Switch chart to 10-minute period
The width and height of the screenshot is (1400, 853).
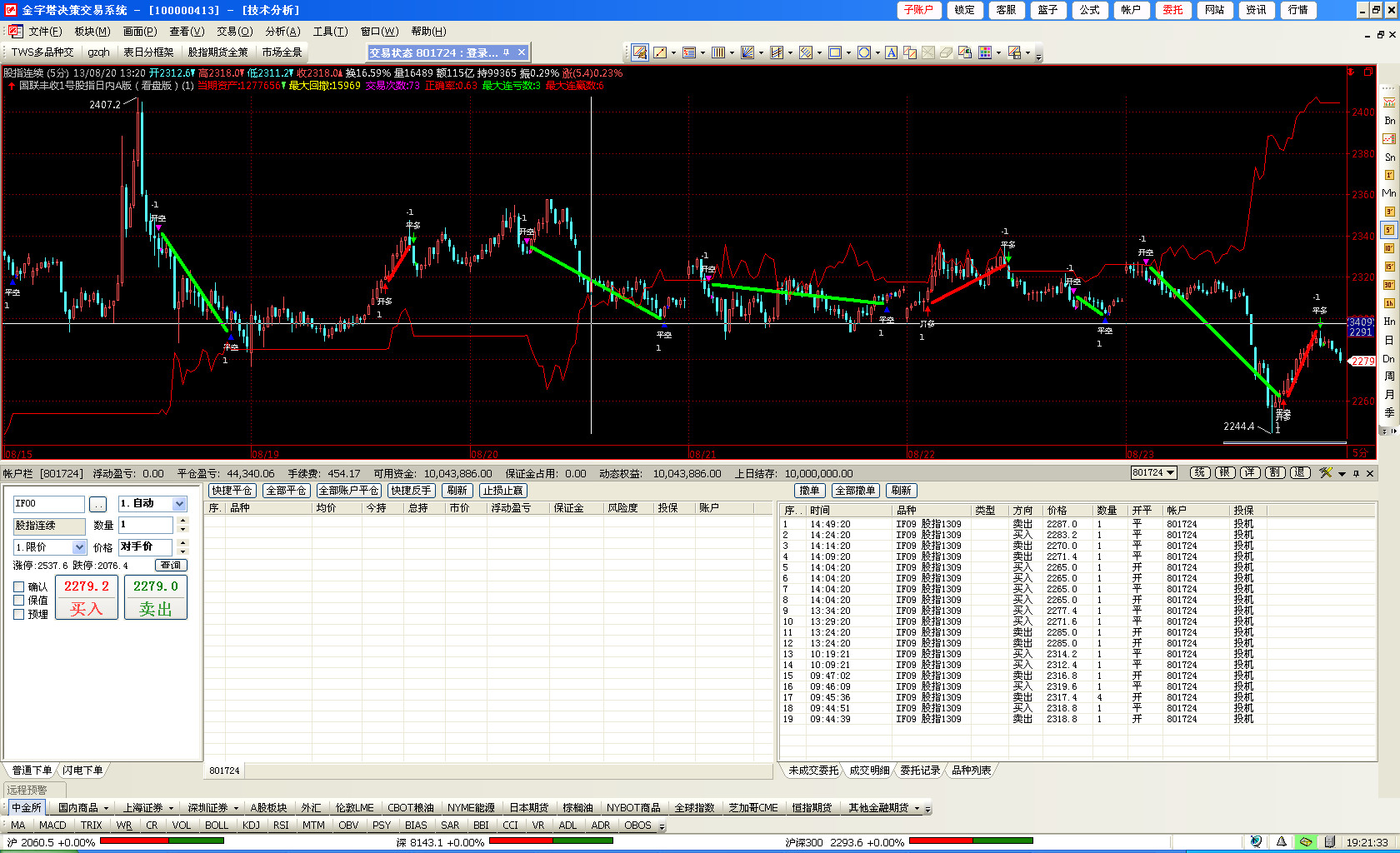pos(1389,248)
